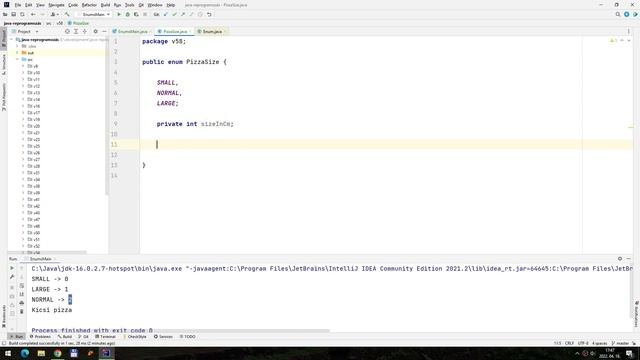Open the EnumsMain run configuration dropdown
Viewport: 640px width, 360px height.
point(94,14)
